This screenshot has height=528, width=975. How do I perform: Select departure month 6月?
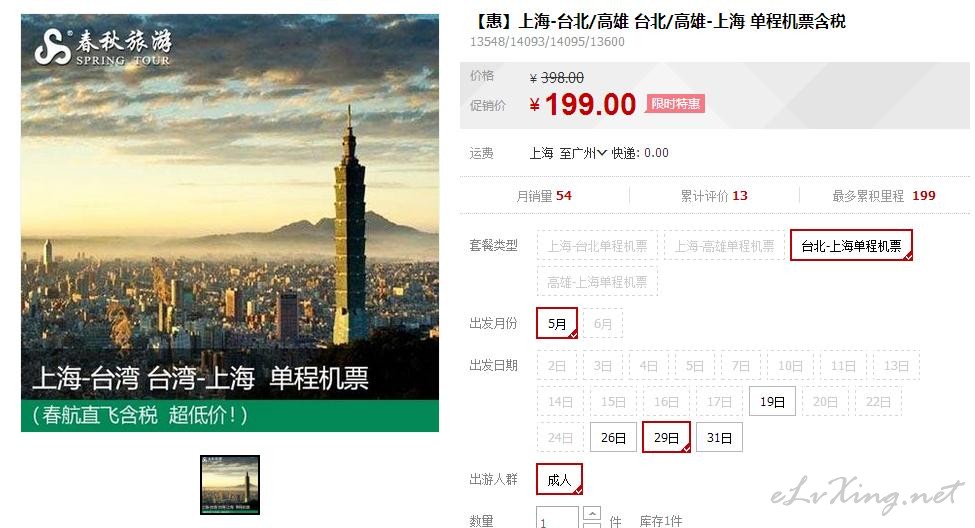pyautogui.click(x=603, y=323)
